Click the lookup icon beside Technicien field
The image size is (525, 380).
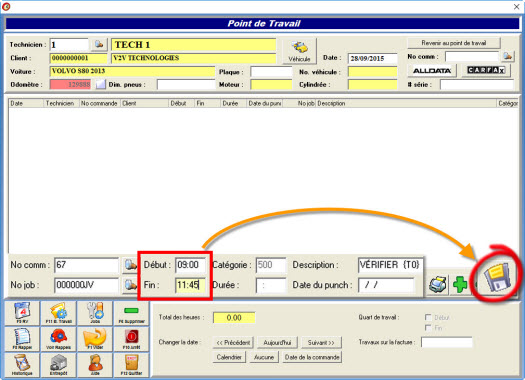(99, 44)
